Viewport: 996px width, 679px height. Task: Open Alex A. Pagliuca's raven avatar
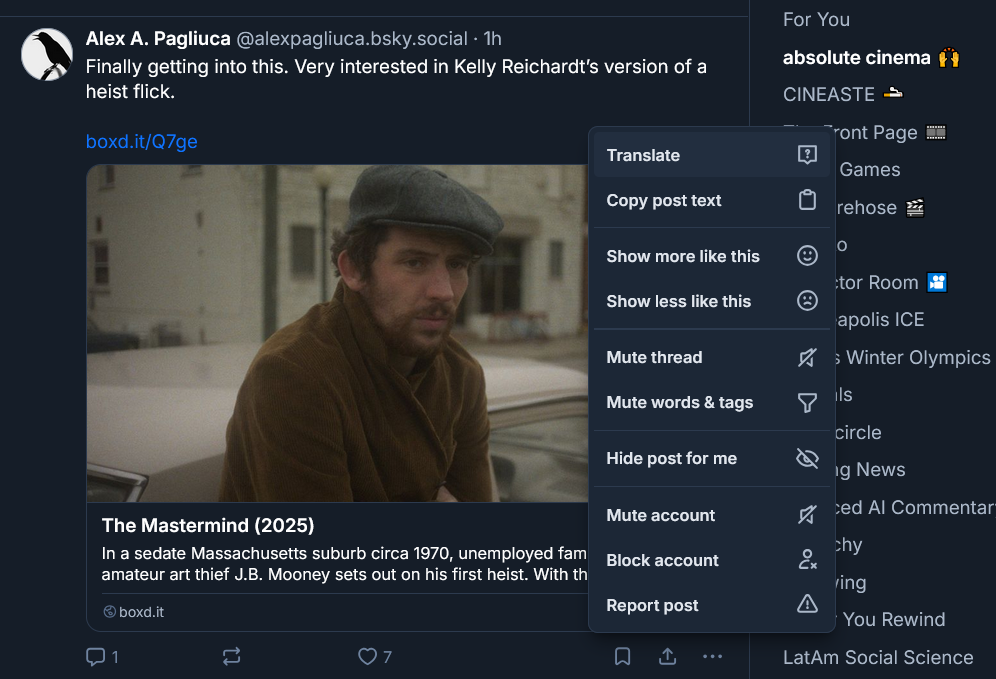coord(47,55)
